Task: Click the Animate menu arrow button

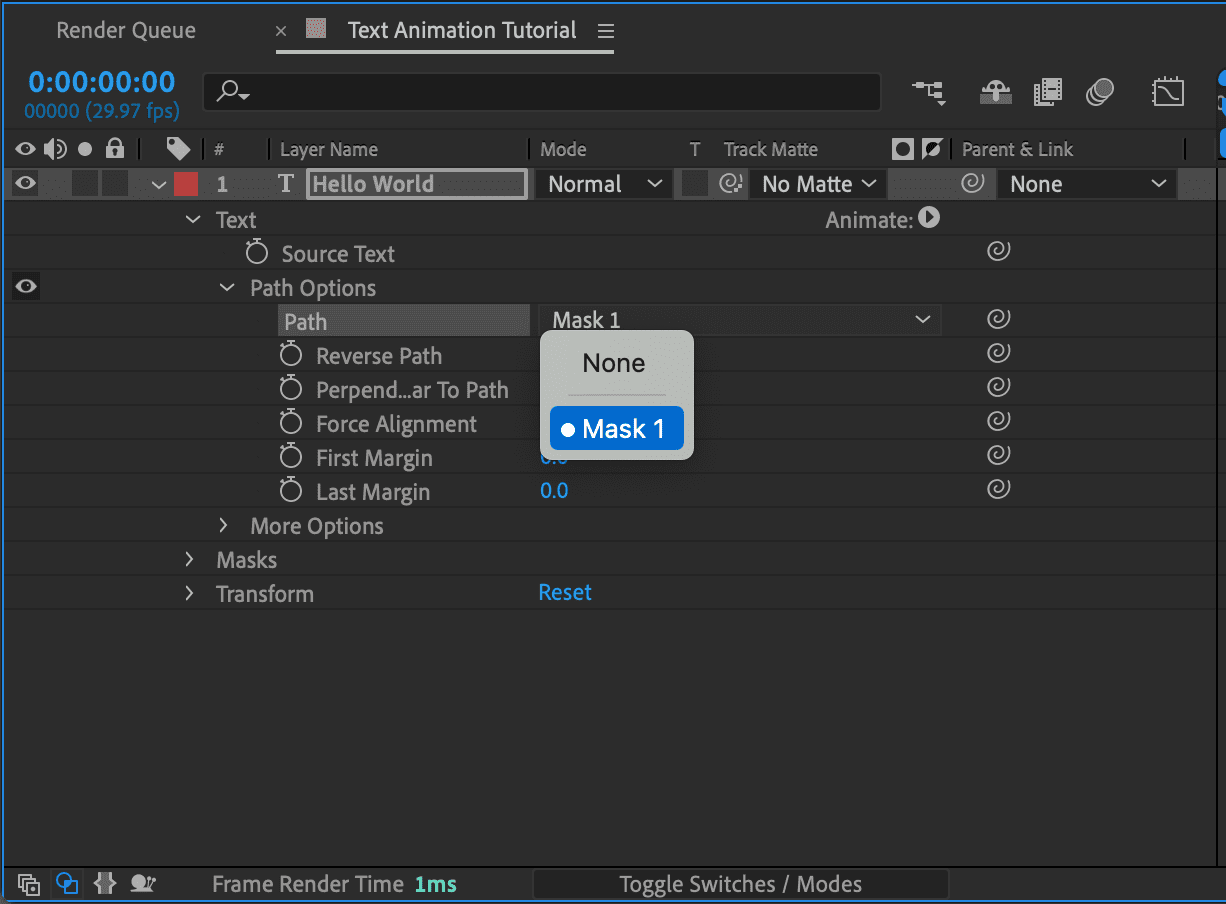Action: click(929, 217)
